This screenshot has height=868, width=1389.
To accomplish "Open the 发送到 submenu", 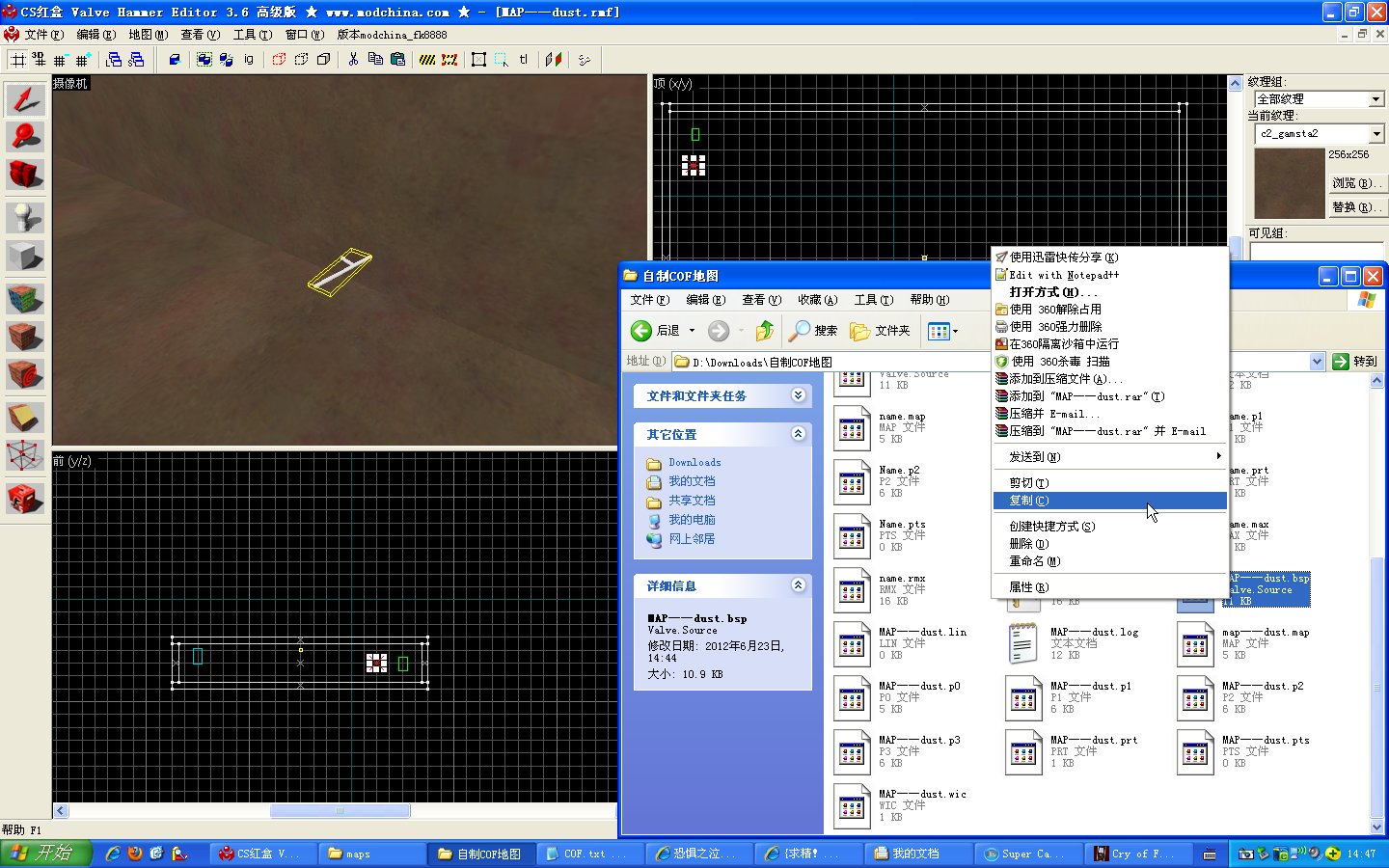I will click(1109, 456).
